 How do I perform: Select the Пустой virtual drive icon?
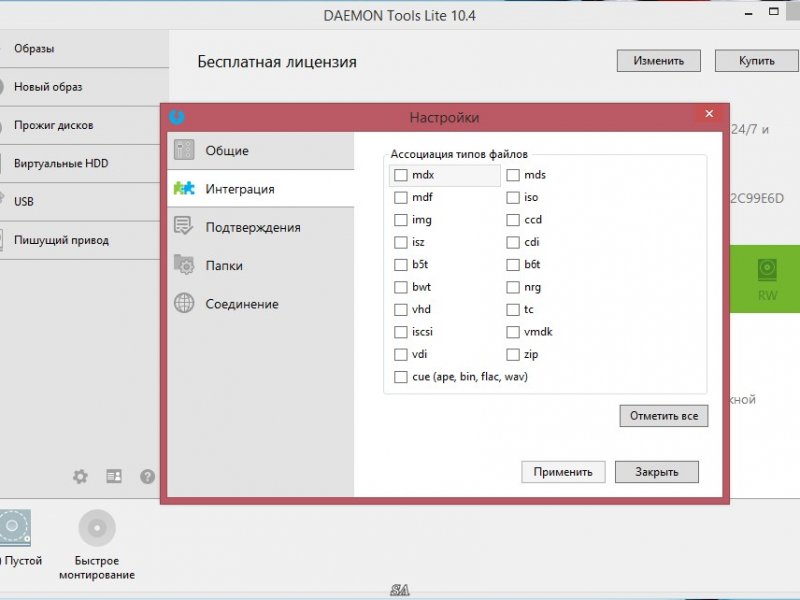[14, 528]
